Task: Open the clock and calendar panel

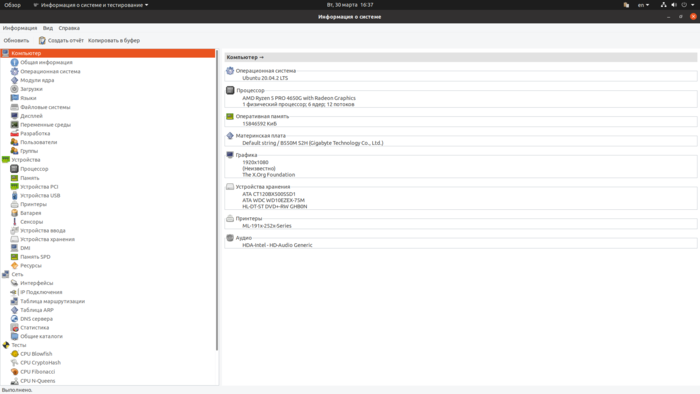Action: coord(350,5)
